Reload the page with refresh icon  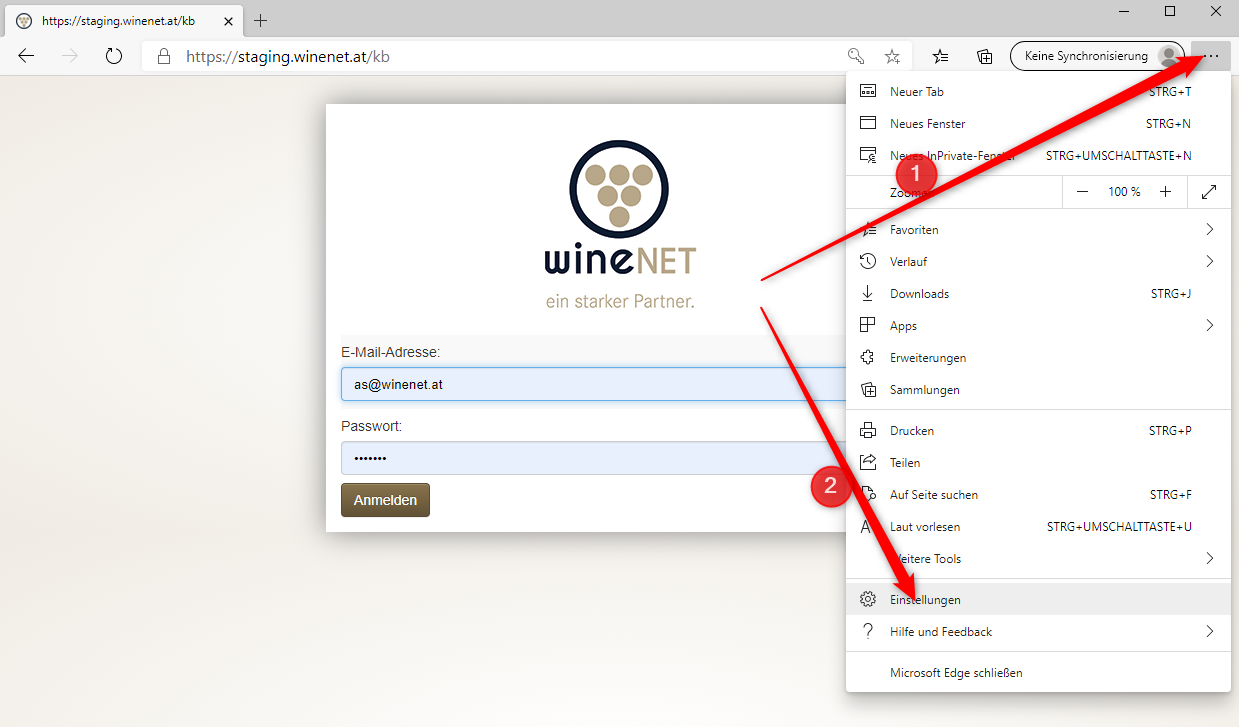[113, 56]
